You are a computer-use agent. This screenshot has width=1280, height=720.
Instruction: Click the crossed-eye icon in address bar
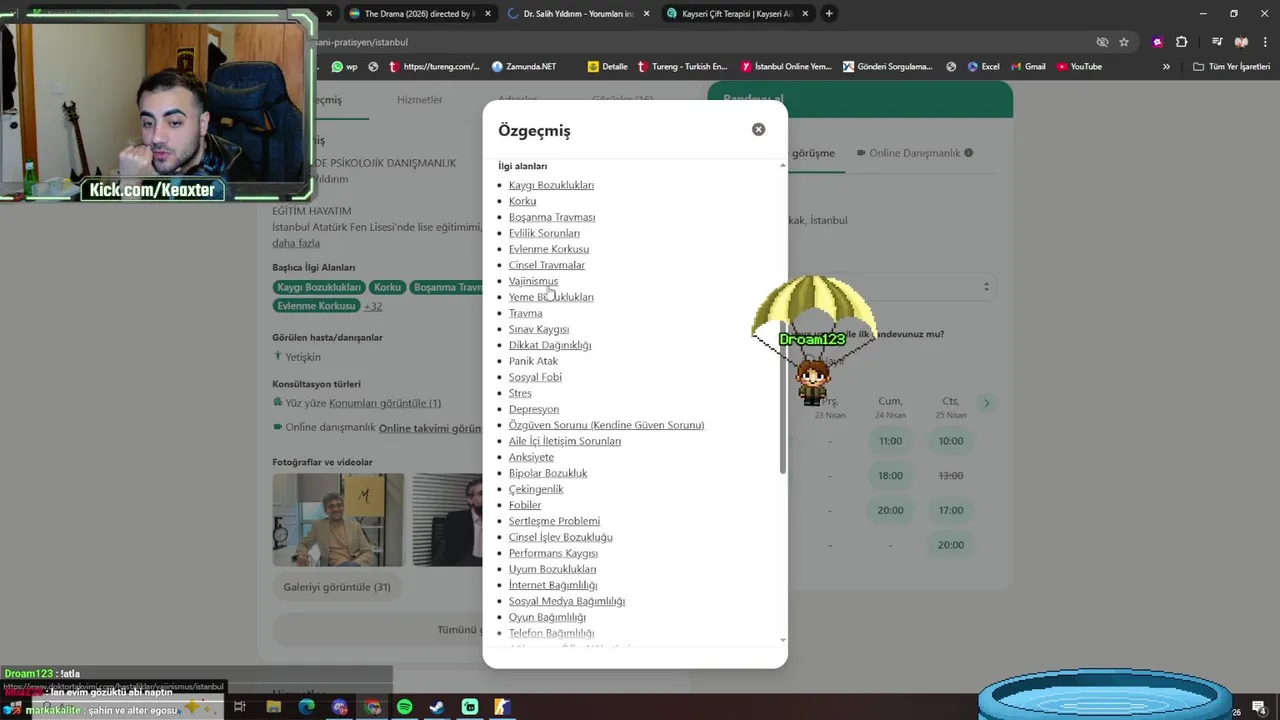click(x=1102, y=42)
